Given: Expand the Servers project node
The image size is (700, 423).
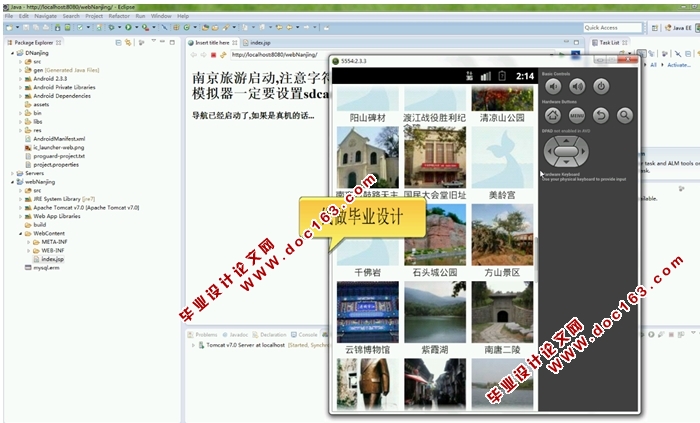Looking at the screenshot, I should pyautogui.click(x=12, y=173).
